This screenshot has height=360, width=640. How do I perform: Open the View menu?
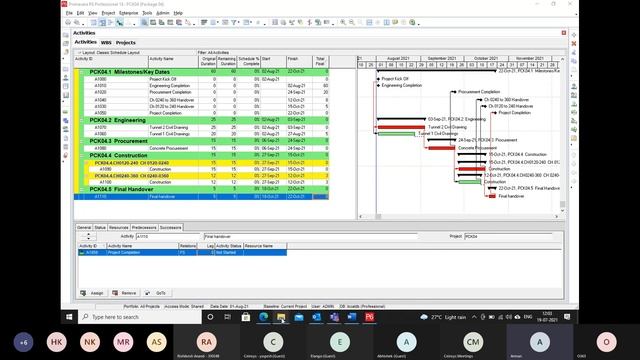tap(93, 13)
